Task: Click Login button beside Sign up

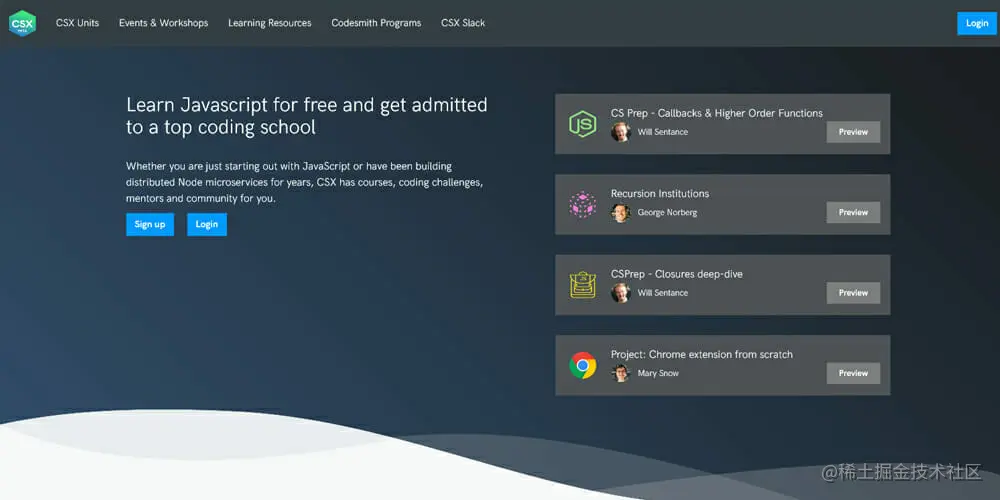Action: click(207, 224)
